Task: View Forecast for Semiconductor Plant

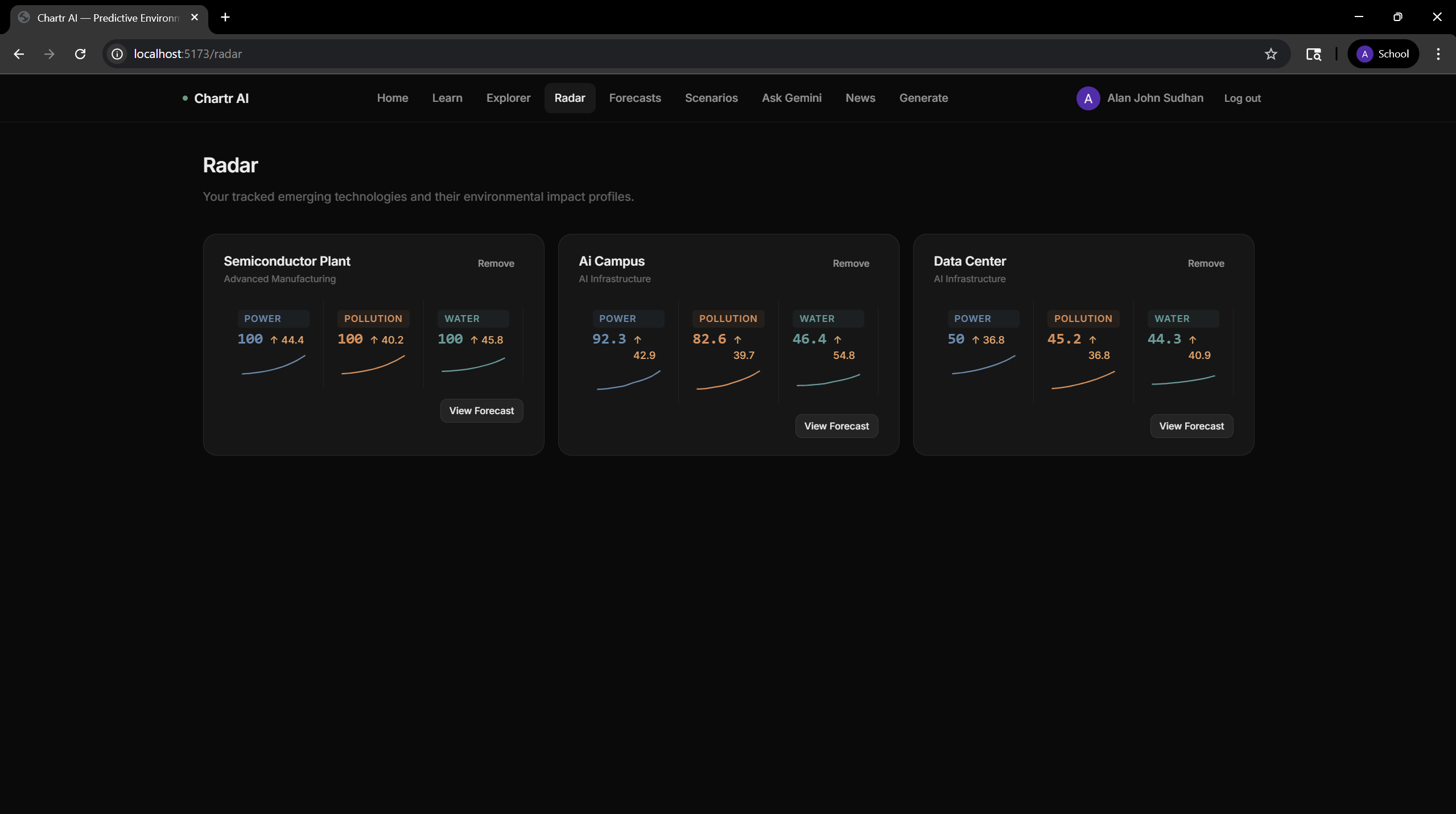Action: click(481, 411)
